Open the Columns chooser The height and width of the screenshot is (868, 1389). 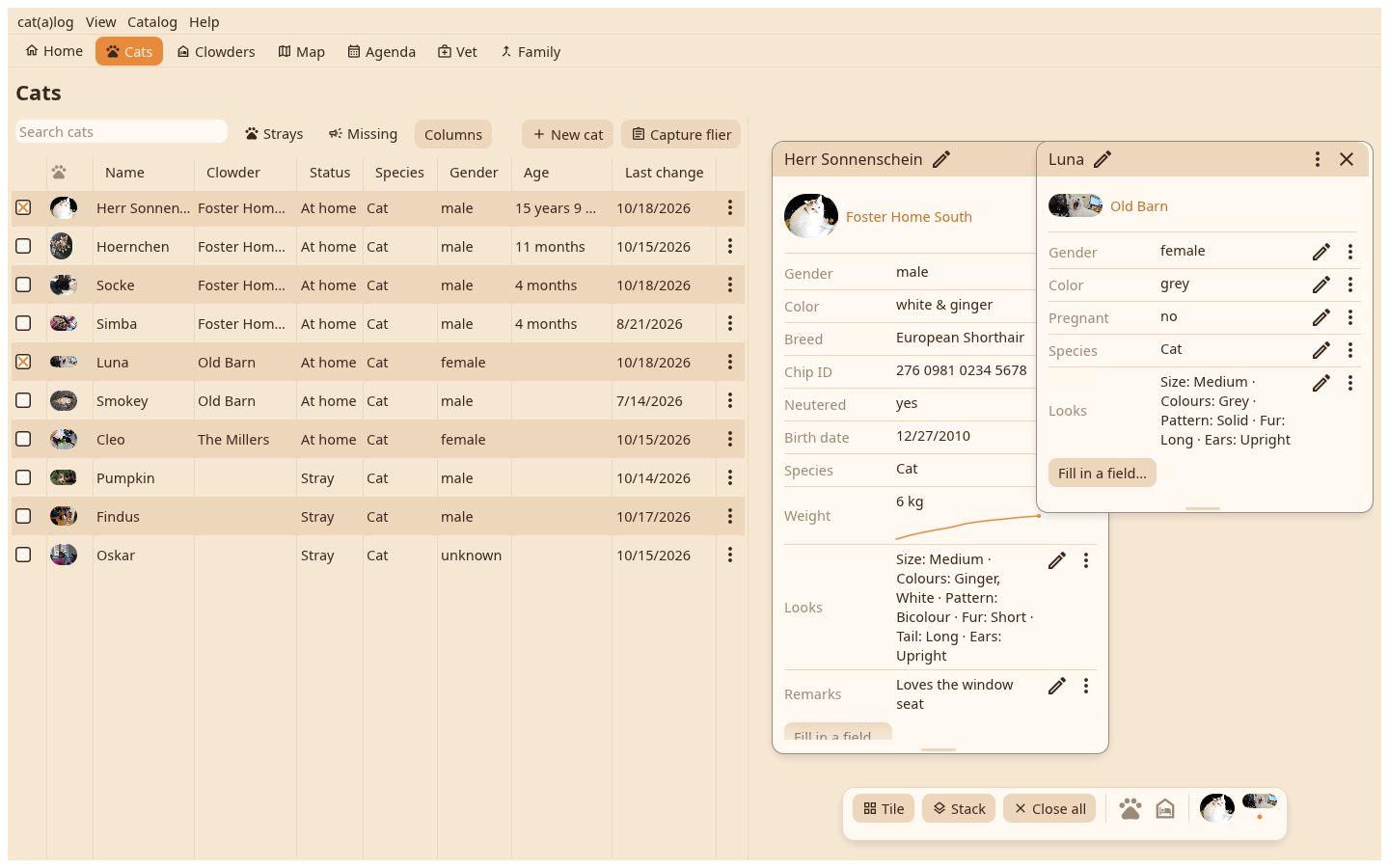(453, 134)
